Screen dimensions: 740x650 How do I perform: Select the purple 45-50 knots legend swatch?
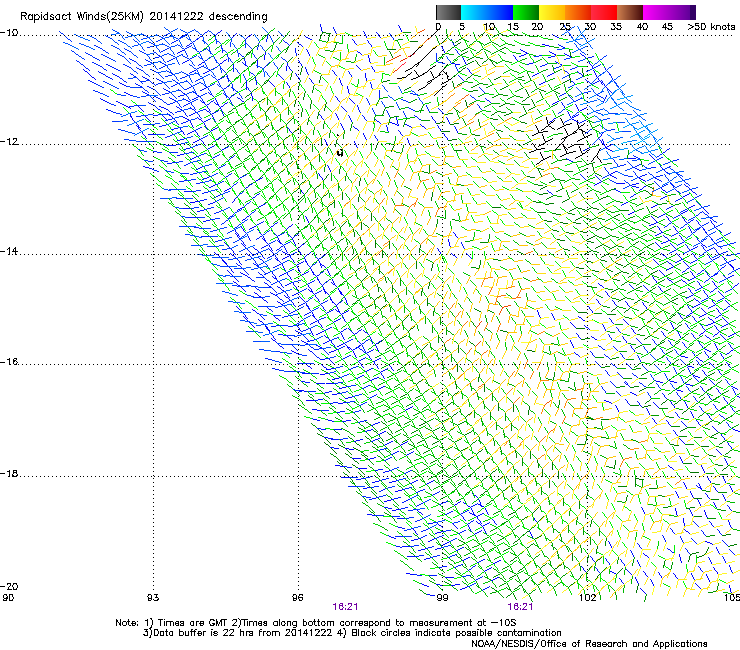[682, 12]
